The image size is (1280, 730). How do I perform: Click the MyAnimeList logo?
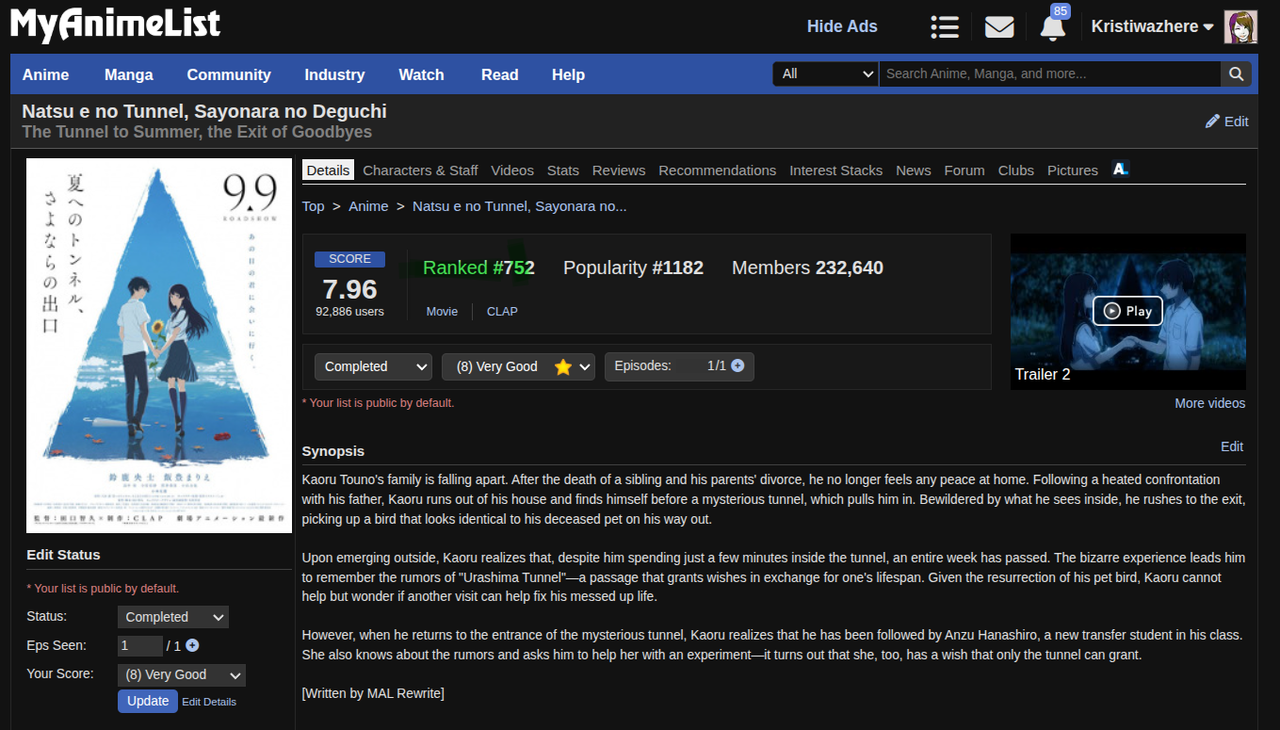(116, 25)
